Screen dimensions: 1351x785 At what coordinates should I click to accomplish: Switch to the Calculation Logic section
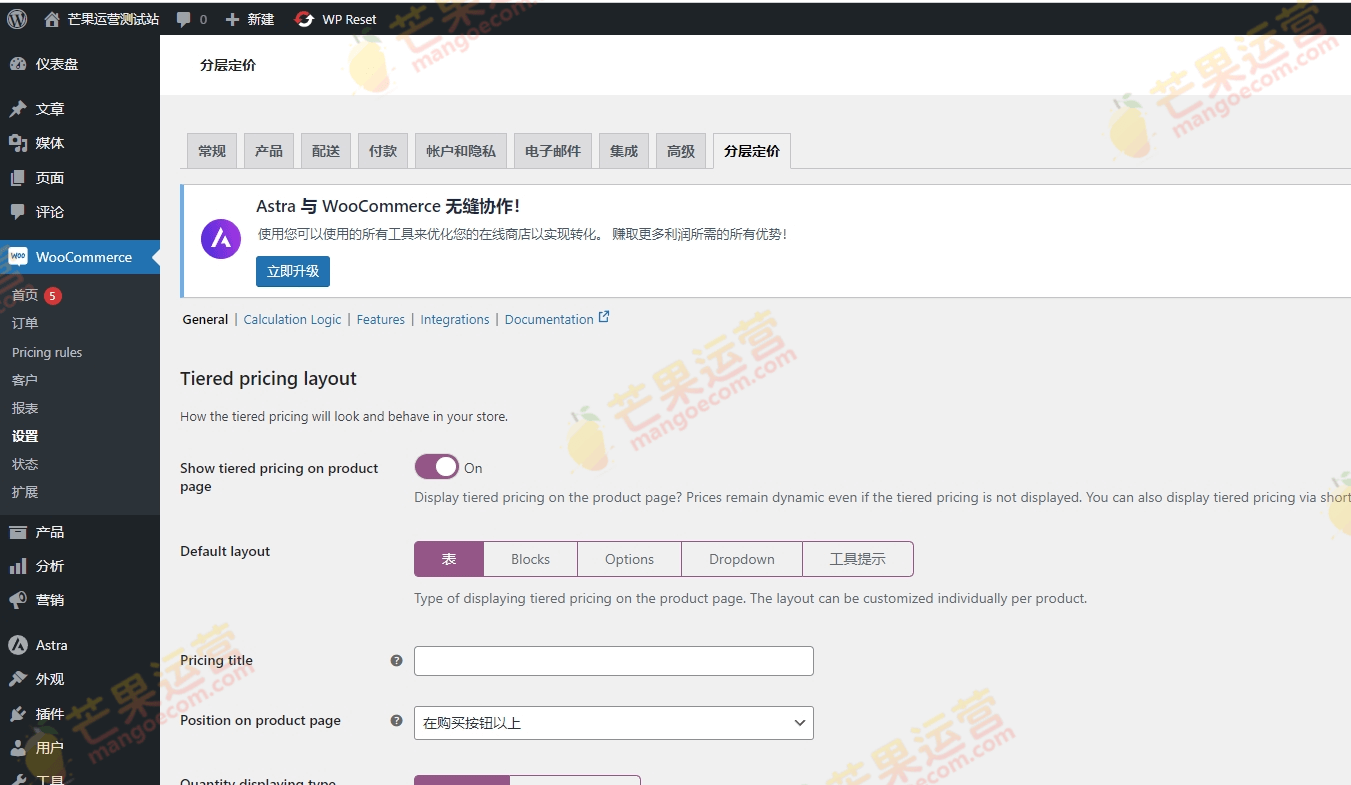coord(292,319)
